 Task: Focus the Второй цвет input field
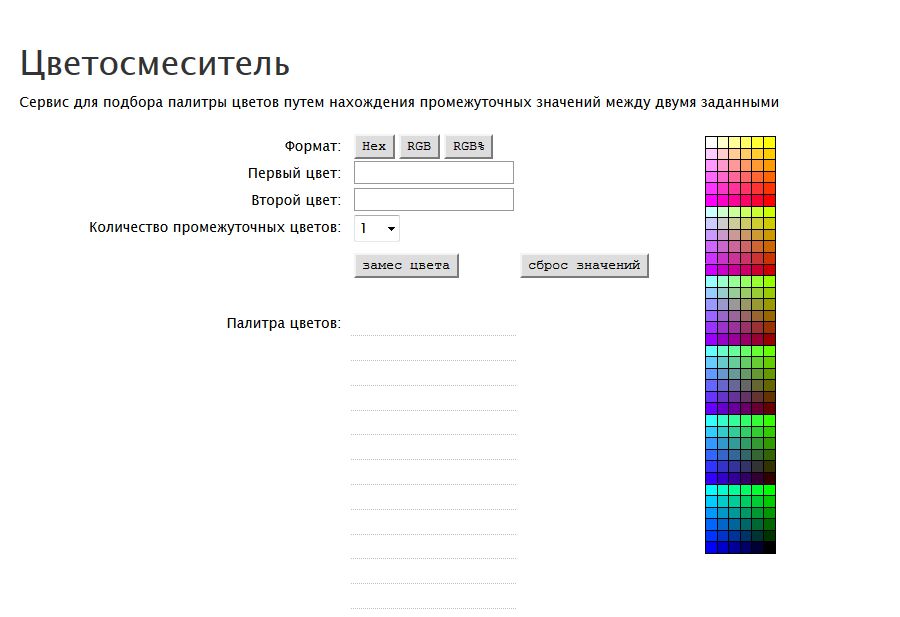click(434, 200)
